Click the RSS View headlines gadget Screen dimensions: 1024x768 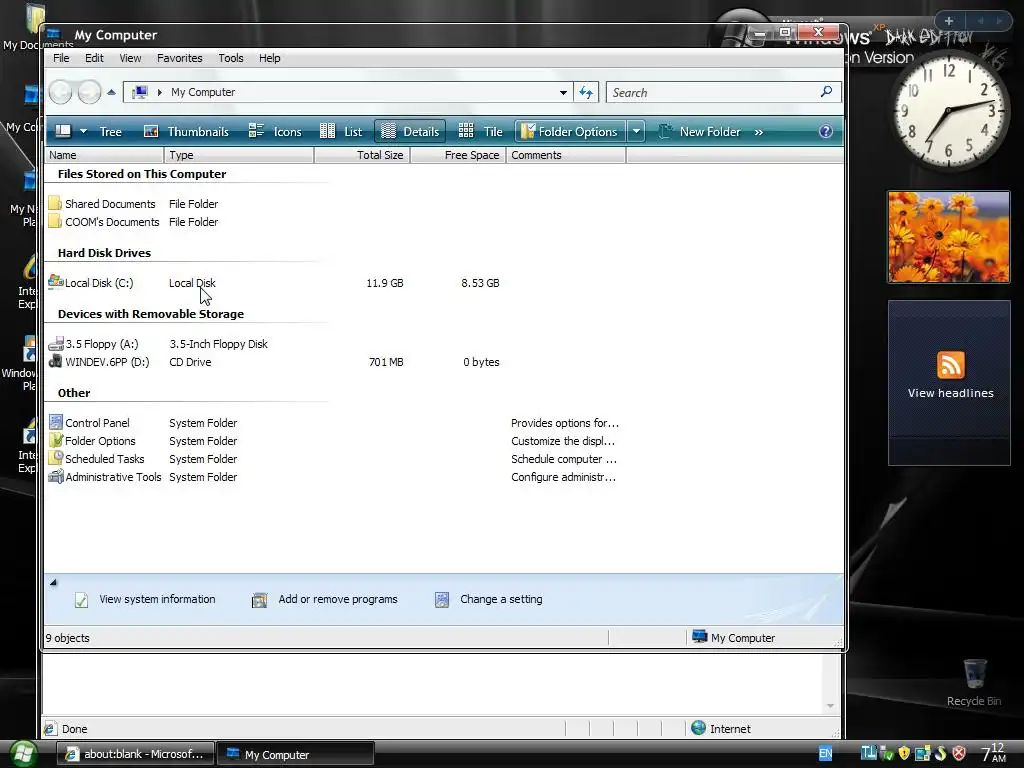(x=950, y=383)
